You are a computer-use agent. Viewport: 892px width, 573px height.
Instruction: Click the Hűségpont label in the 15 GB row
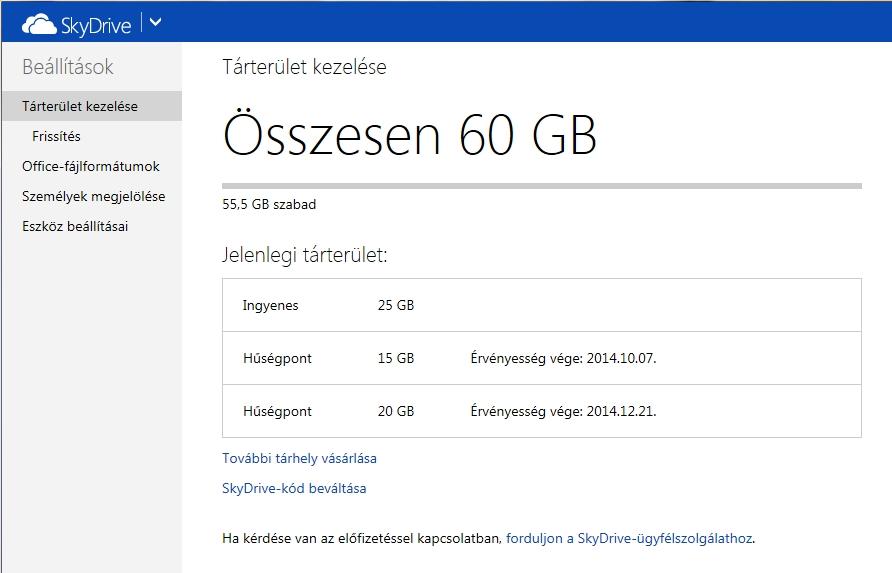click(277, 358)
